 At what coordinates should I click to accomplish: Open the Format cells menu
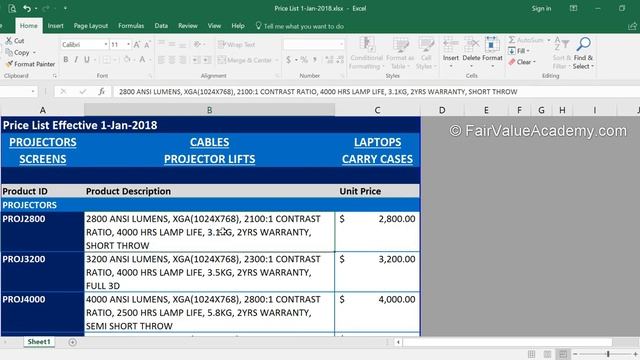[492, 53]
